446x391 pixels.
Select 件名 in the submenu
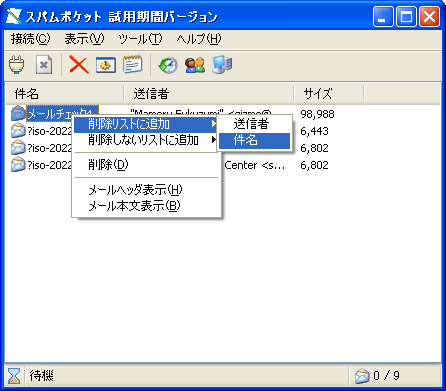(x=254, y=140)
